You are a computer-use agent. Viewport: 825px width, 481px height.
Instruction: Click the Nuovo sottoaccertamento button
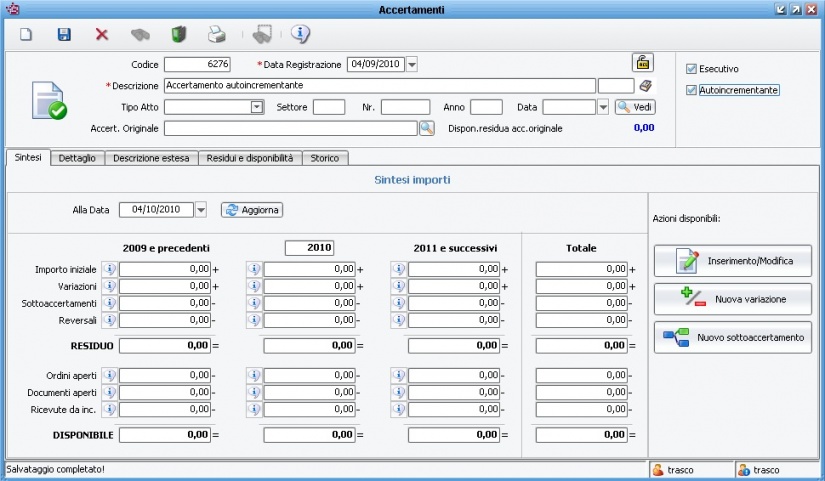[x=732, y=338]
